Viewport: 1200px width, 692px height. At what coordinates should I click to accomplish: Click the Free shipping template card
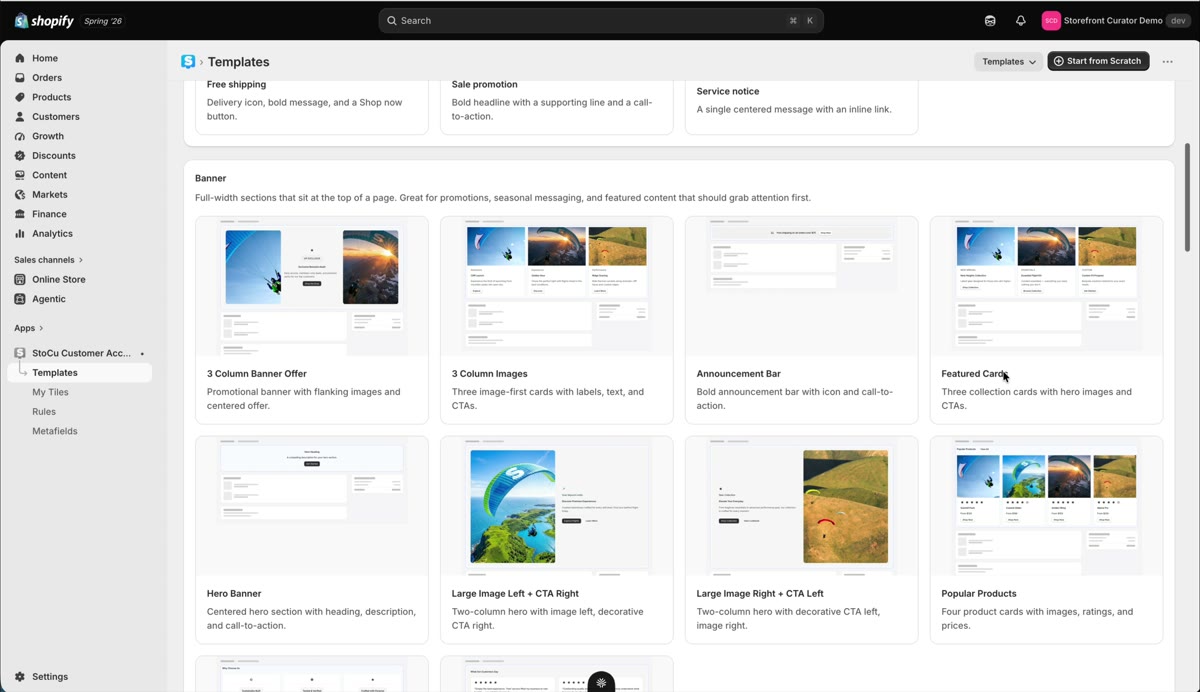[312, 107]
